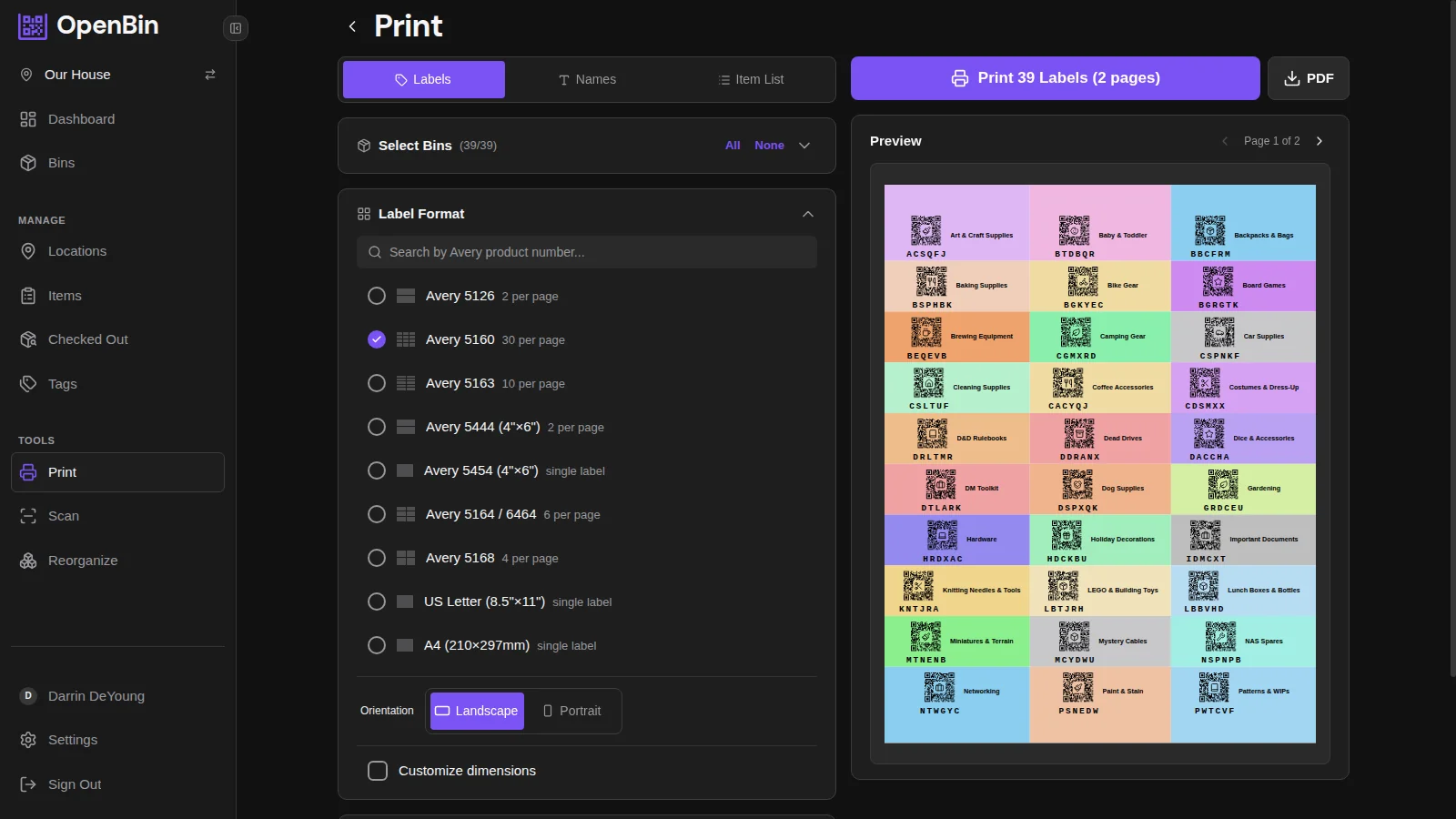Deselect all bins with the None link
1456x819 pixels.
[x=769, y=145]
